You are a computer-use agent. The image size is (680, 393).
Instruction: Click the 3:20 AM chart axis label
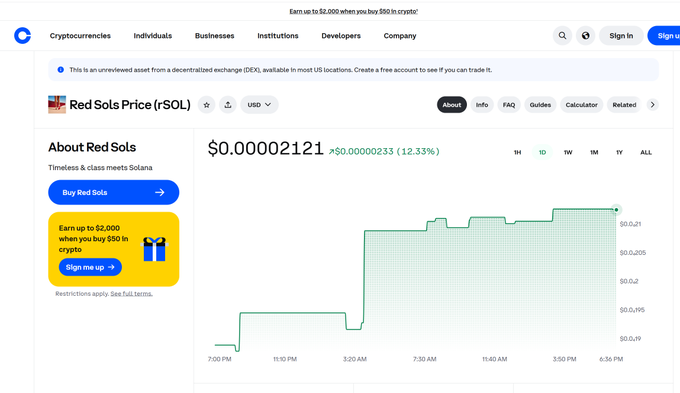[355, 359]
